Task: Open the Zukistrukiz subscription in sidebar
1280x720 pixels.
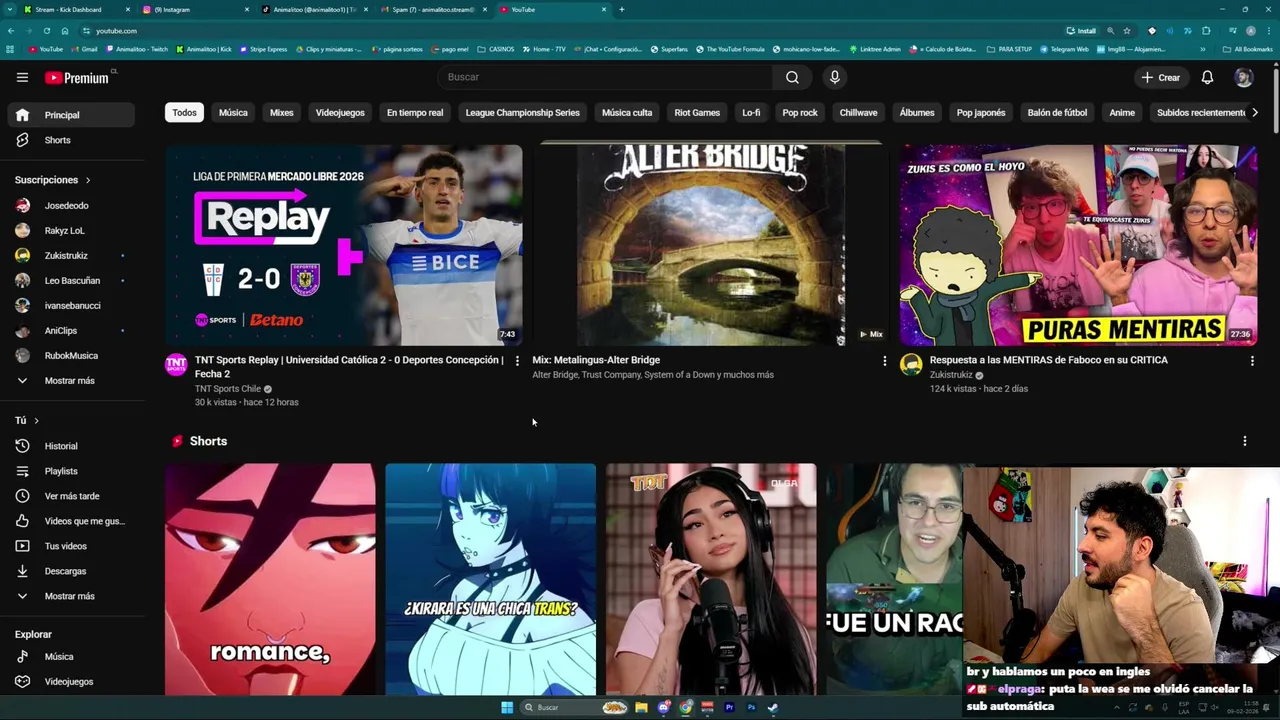Action: click(71, 255)
